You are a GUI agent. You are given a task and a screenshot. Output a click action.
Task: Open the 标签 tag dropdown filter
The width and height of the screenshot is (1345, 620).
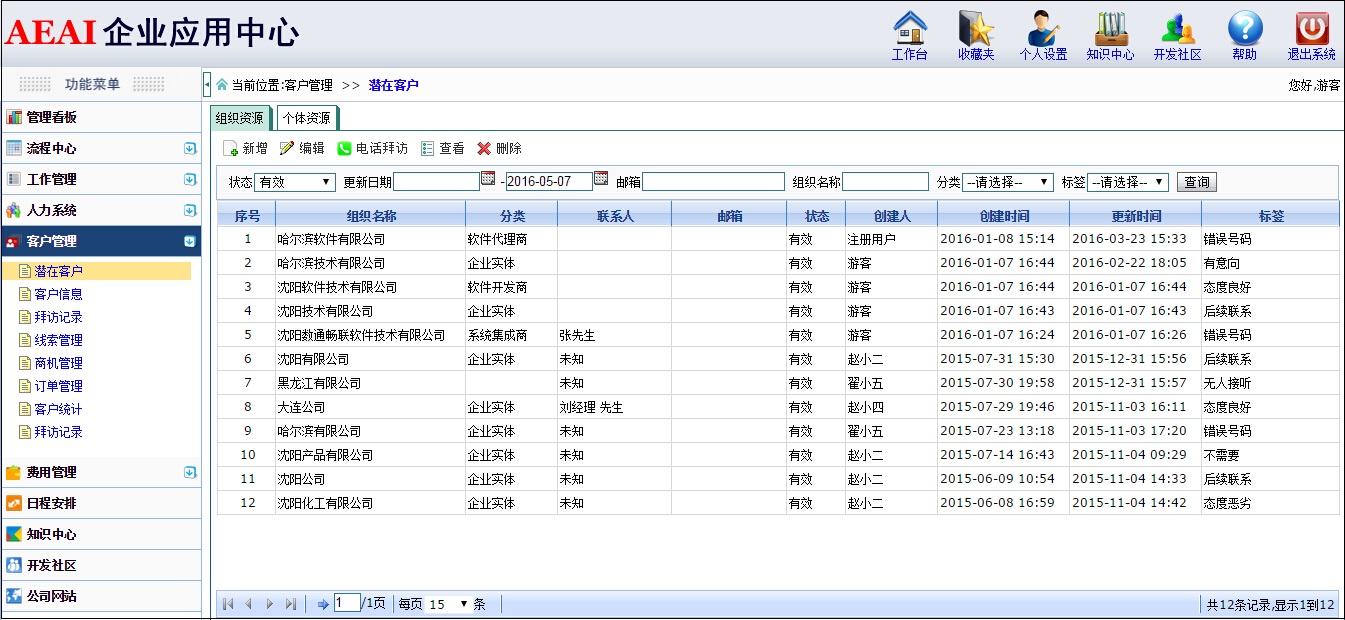pyautogui.click(x=1127, y=182)
